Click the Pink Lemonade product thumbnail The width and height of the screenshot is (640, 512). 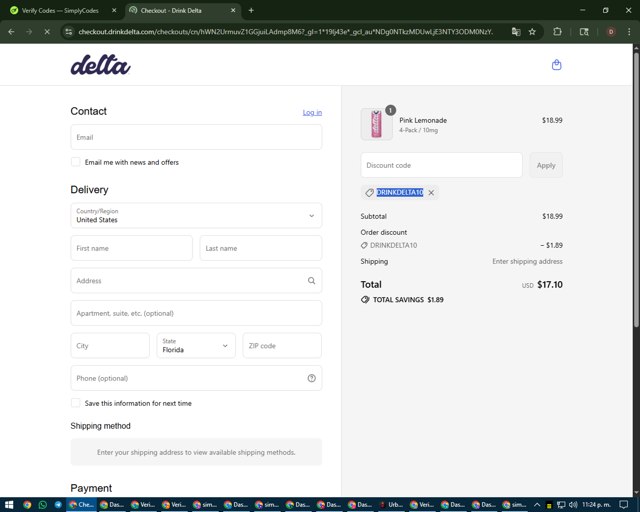(377, 124)
